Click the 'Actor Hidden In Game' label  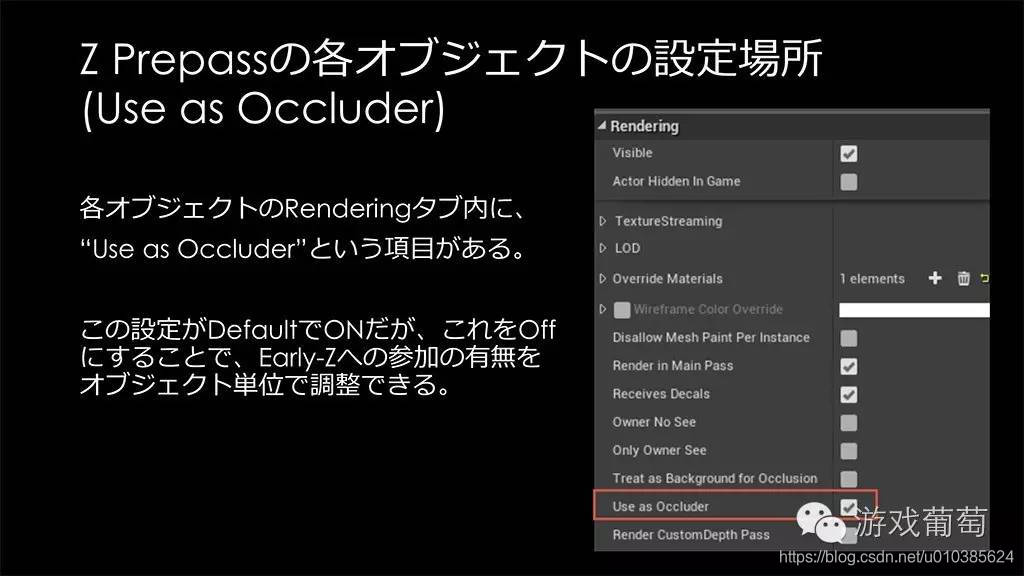(676, 182)
